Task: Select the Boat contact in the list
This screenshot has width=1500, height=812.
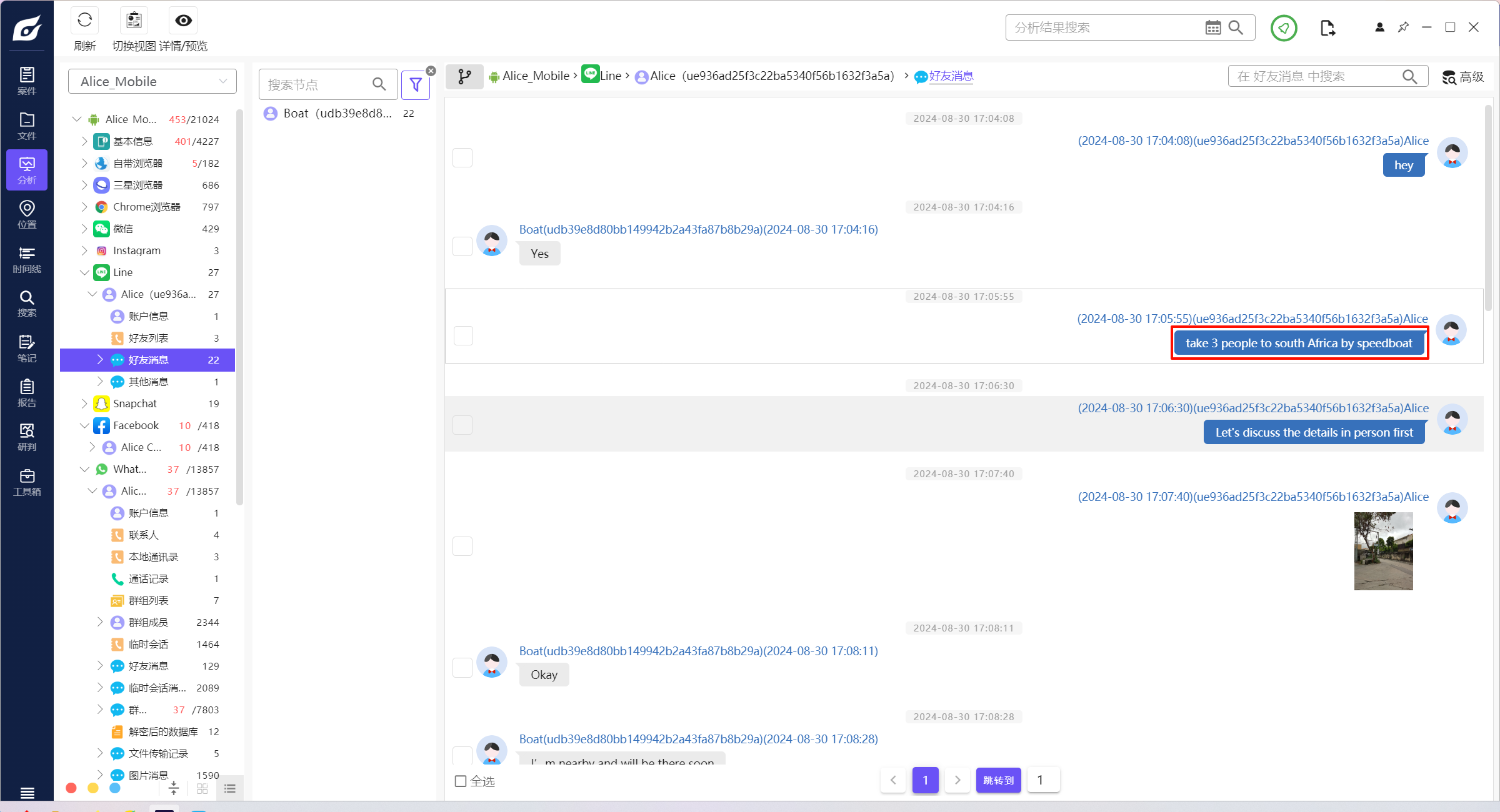Action: [337, 113]
